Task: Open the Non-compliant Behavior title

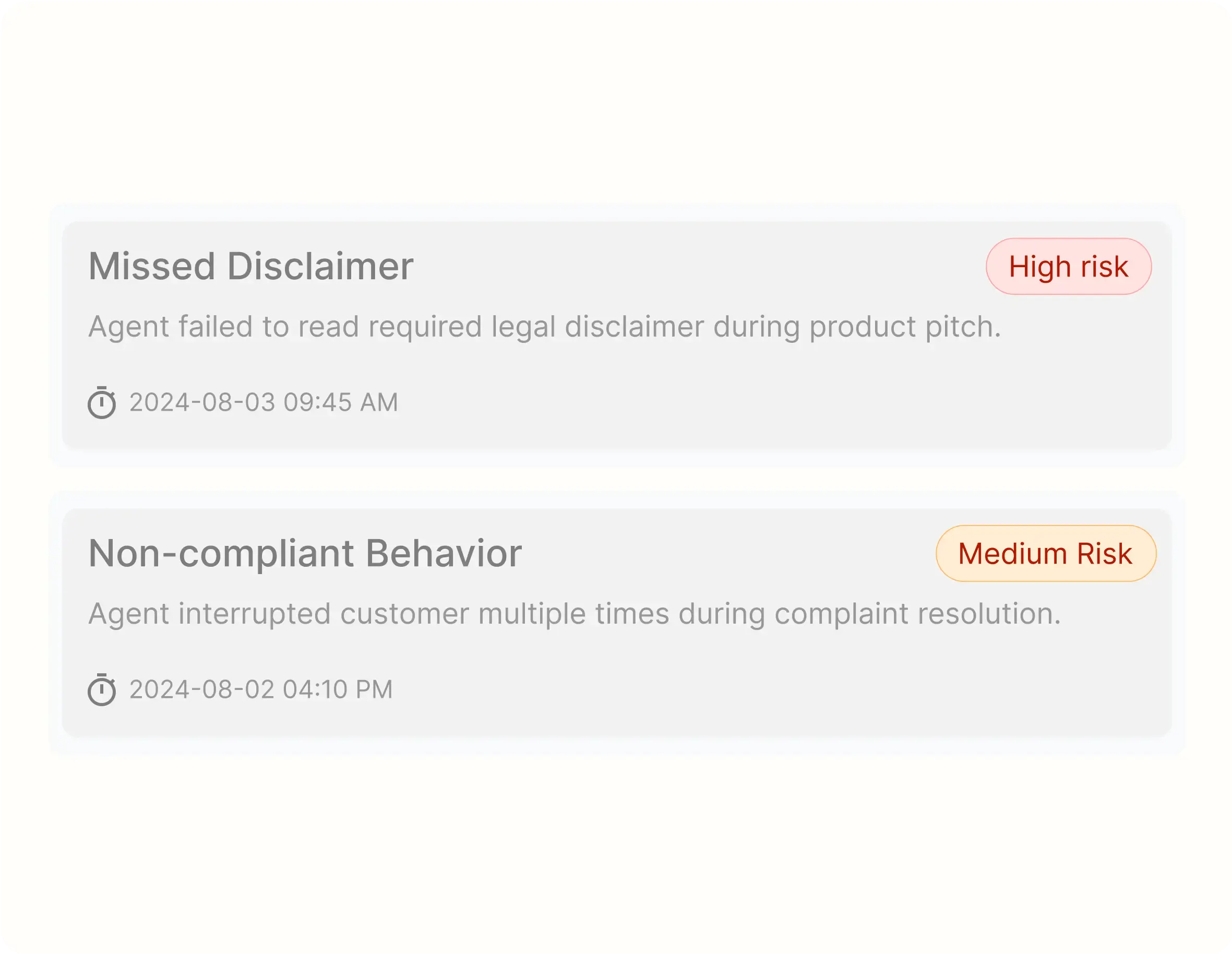Action: click(x=305, y=553)
